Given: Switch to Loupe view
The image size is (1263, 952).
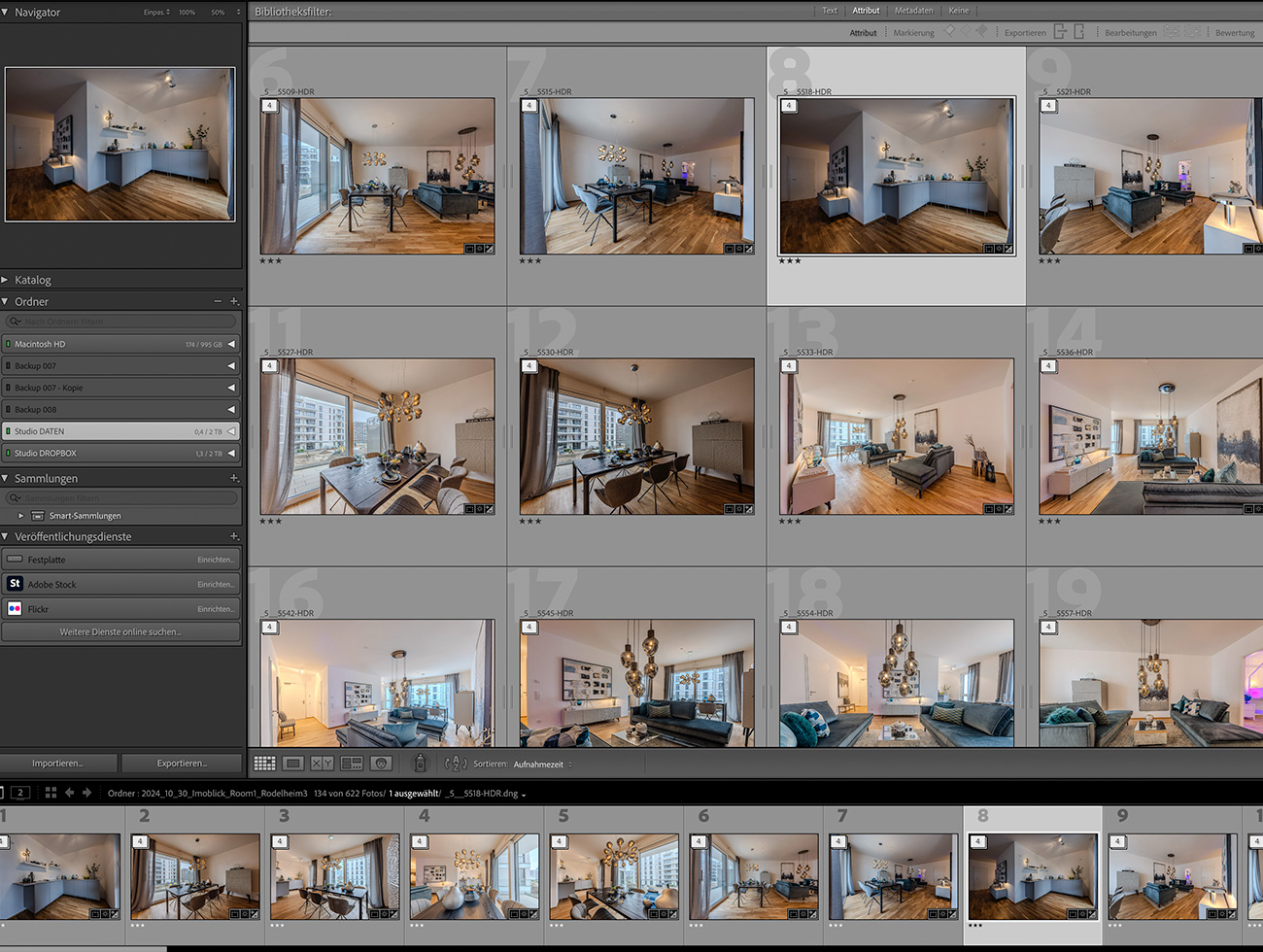Looking at the screenshot, I should coord(292,763).
